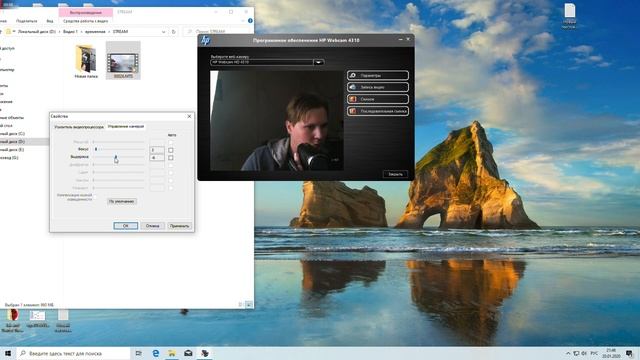
Task: Click the HP webcam taskbar icon
Action: [x=205, y=353]
